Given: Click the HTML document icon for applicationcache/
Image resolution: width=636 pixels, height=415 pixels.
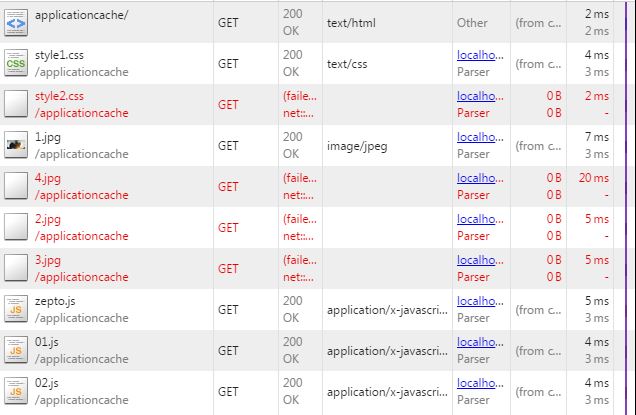Looking at the screenshot, I should coord(16,22).
